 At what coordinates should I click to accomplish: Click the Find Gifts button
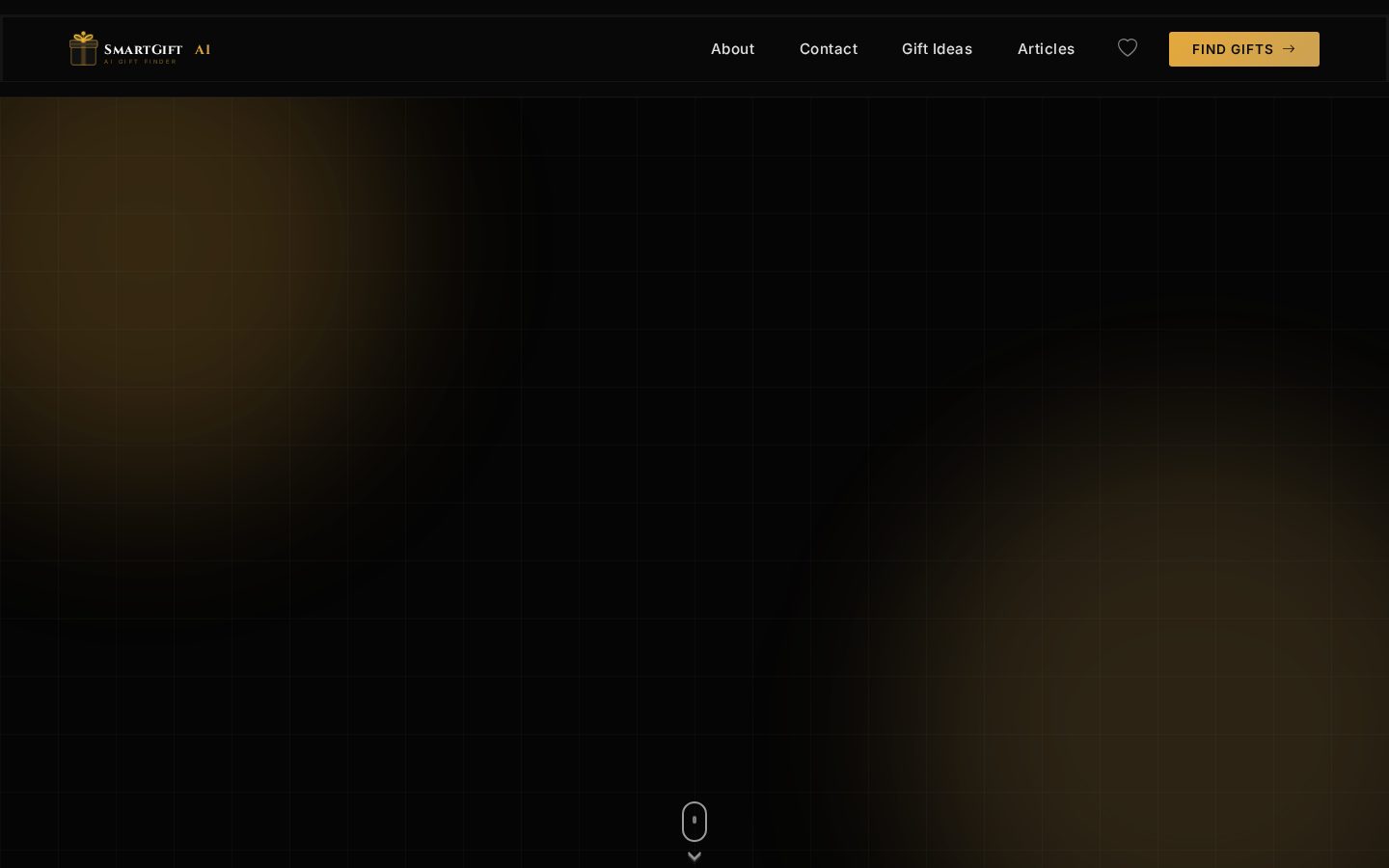1244,49
